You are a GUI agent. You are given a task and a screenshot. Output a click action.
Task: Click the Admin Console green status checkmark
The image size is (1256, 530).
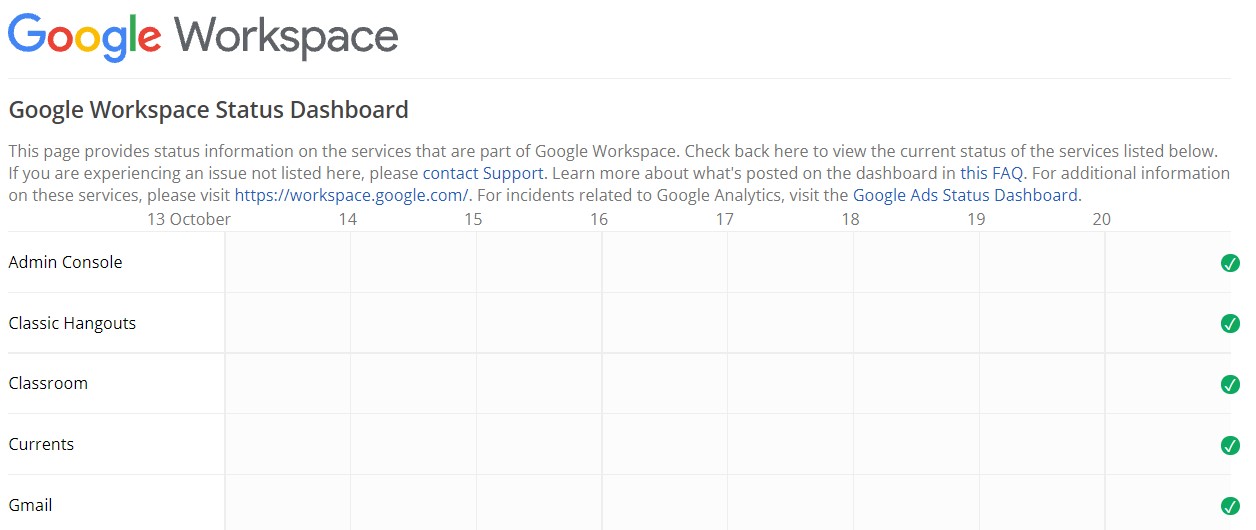1230,263
